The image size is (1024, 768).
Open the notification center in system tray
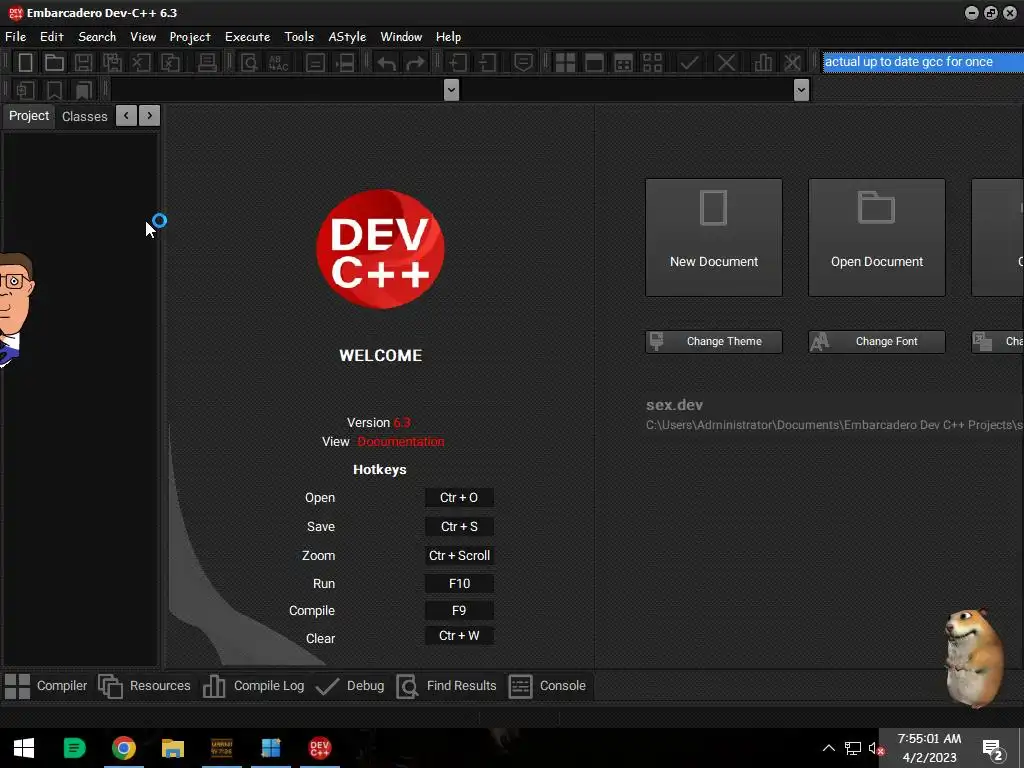[993, 749]
